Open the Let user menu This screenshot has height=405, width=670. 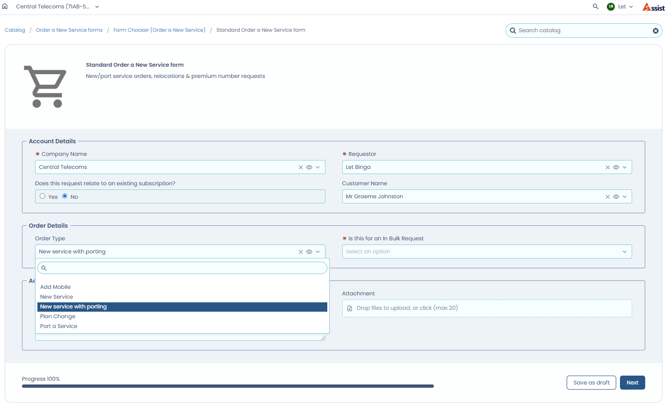620,7
